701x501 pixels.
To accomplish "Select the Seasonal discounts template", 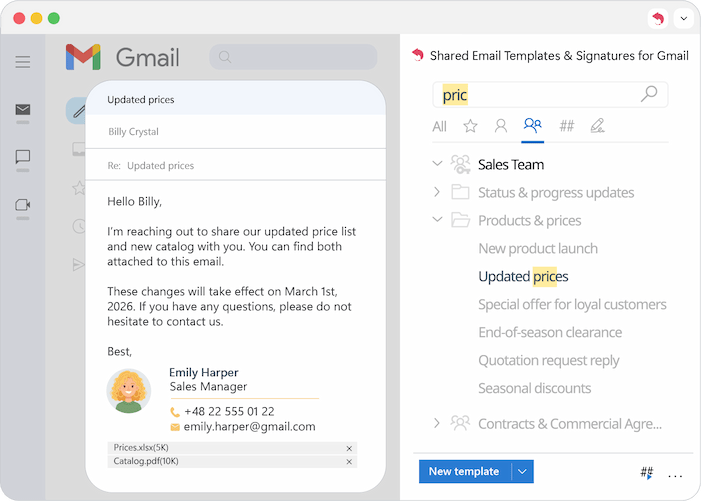I will click(x=535, y=388).
